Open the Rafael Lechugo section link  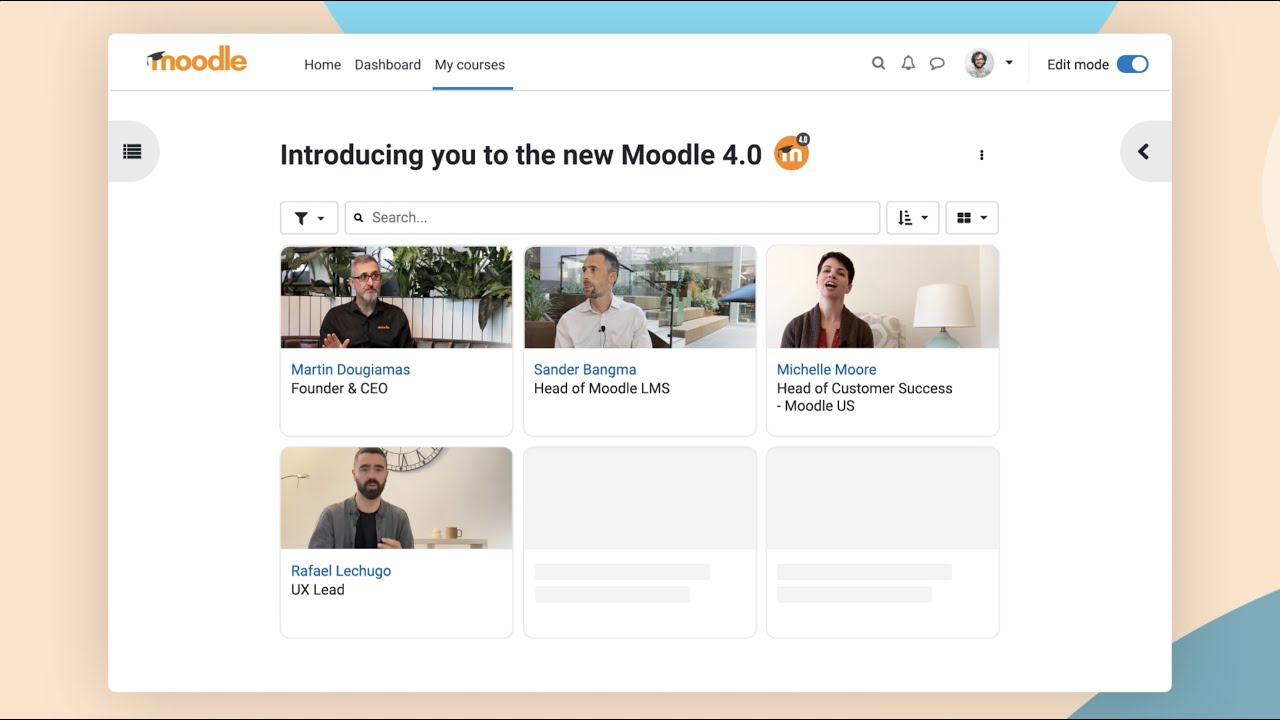pyautogui.click(x=341, y=570)
